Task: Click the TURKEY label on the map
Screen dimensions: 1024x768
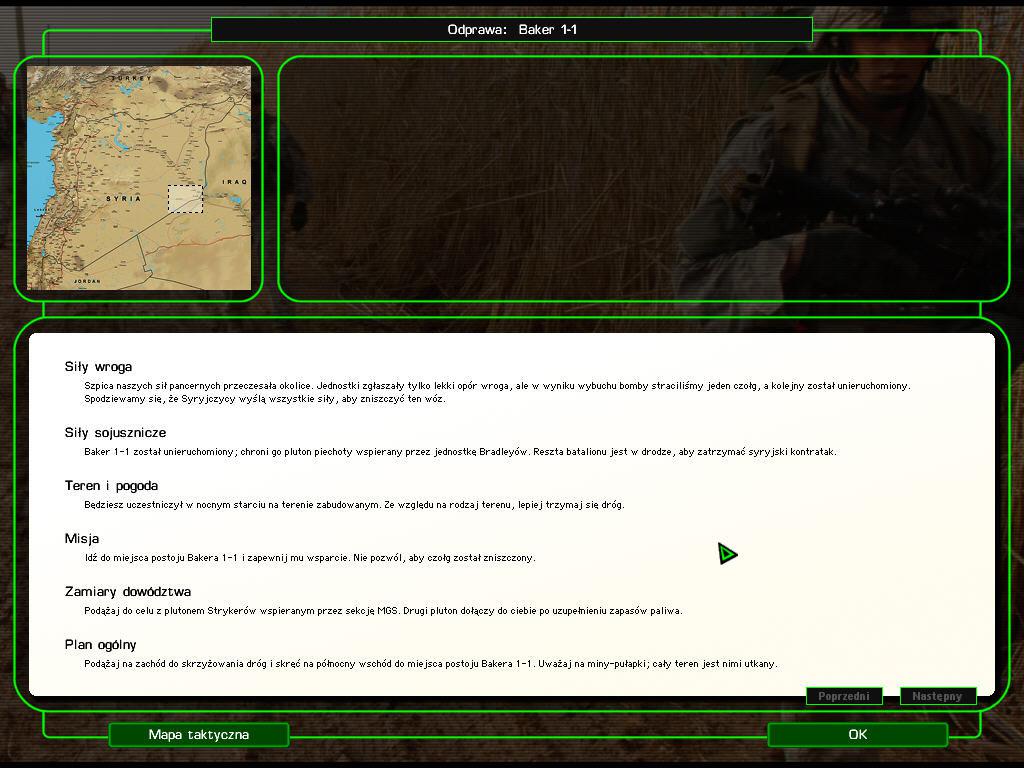Action: point(133,78)
